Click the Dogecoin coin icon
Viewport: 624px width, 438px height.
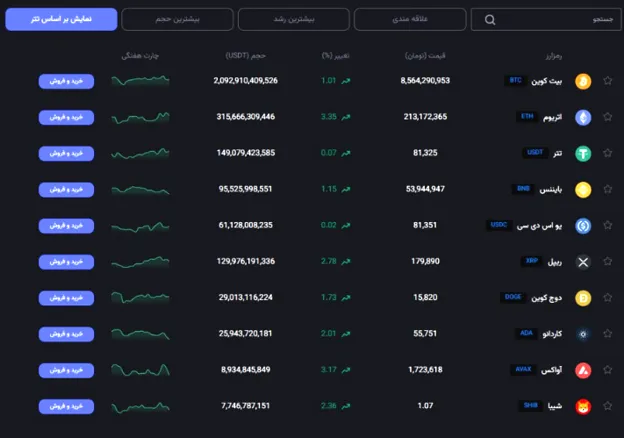tap(583, 298)
